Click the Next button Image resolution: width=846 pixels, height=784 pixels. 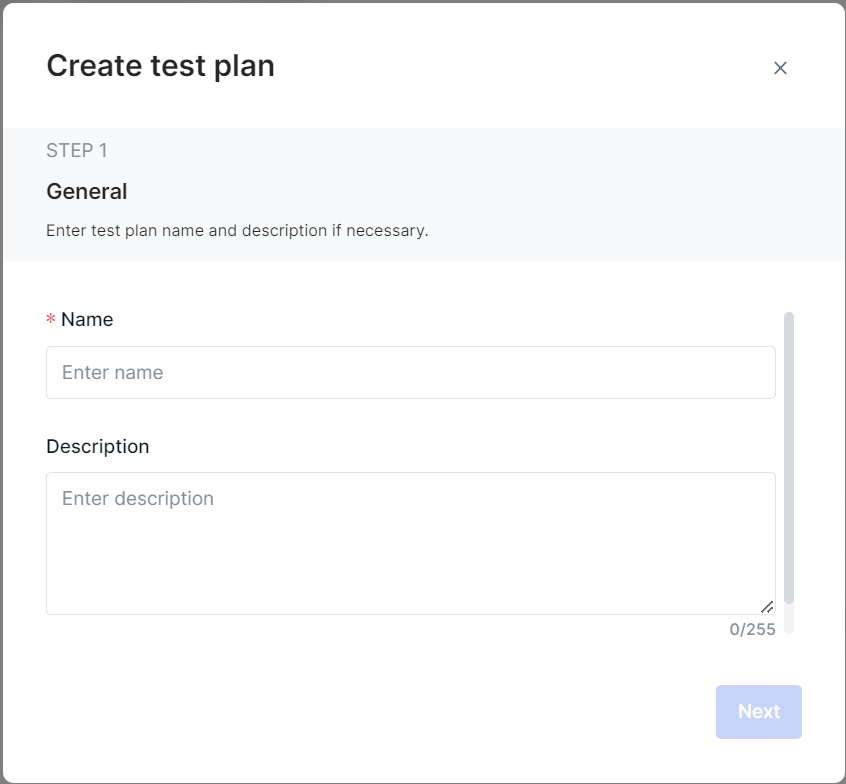coord(759,712)
